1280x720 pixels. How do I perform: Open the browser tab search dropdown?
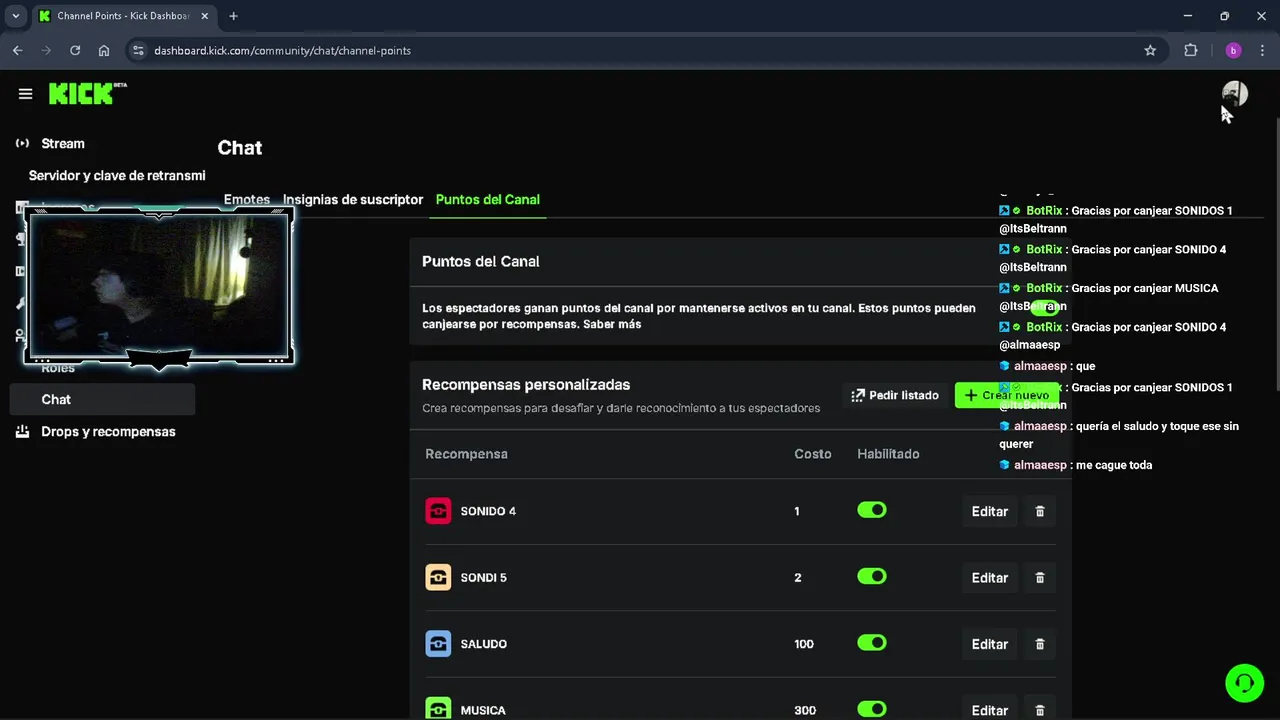pyautogui.click(x=16, y=16)
